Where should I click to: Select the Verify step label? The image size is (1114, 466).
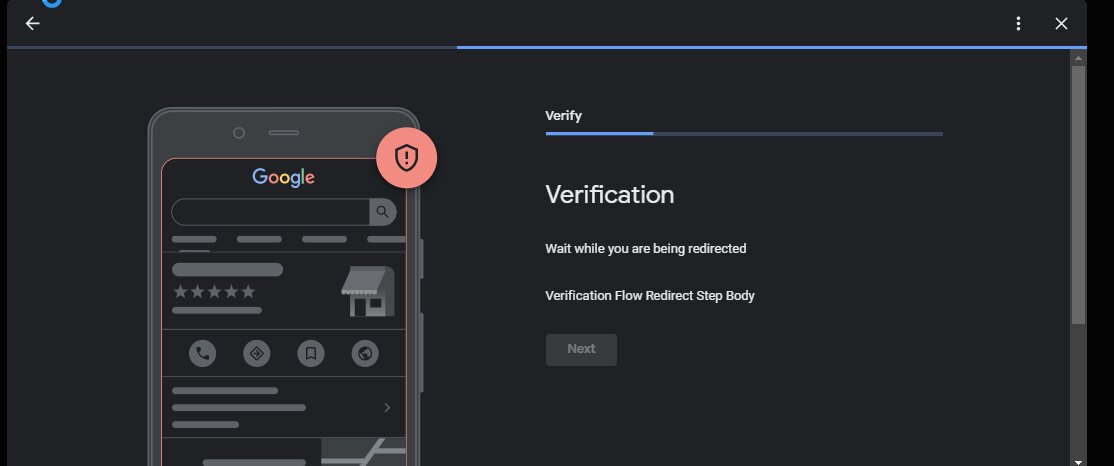tap(563, 116)
